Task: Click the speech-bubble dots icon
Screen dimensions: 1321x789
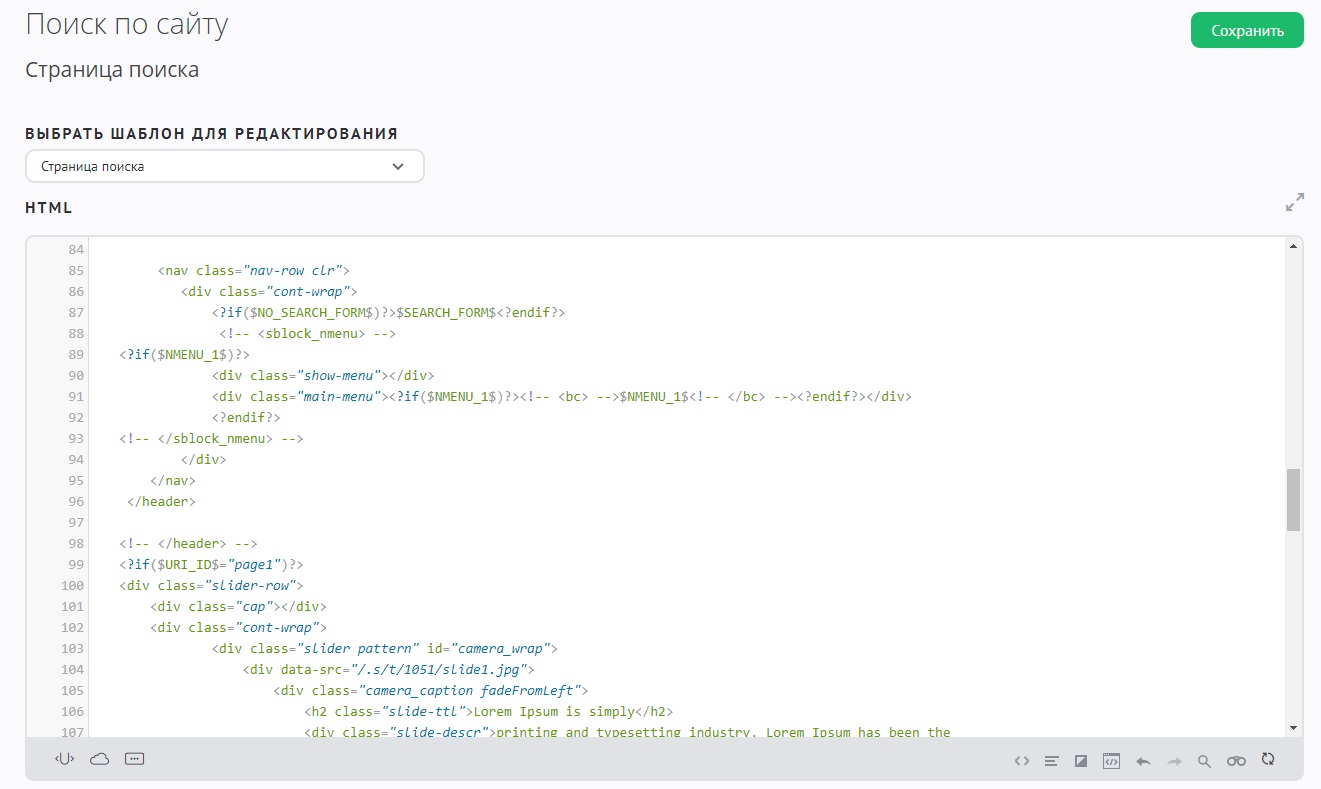Action: [135, 759]
